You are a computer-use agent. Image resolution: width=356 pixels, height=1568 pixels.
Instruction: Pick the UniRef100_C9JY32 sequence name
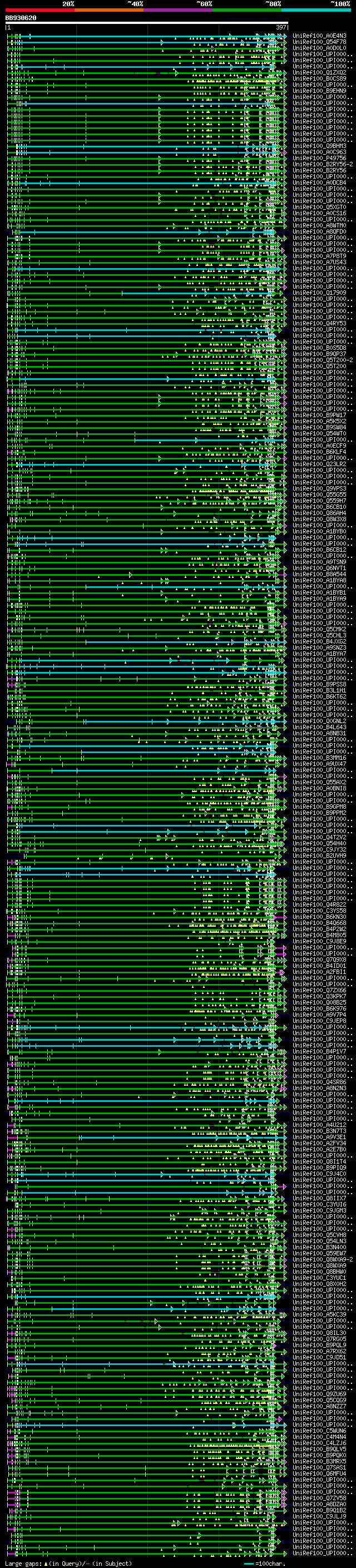pyautogui.click(x=319, y=850)
